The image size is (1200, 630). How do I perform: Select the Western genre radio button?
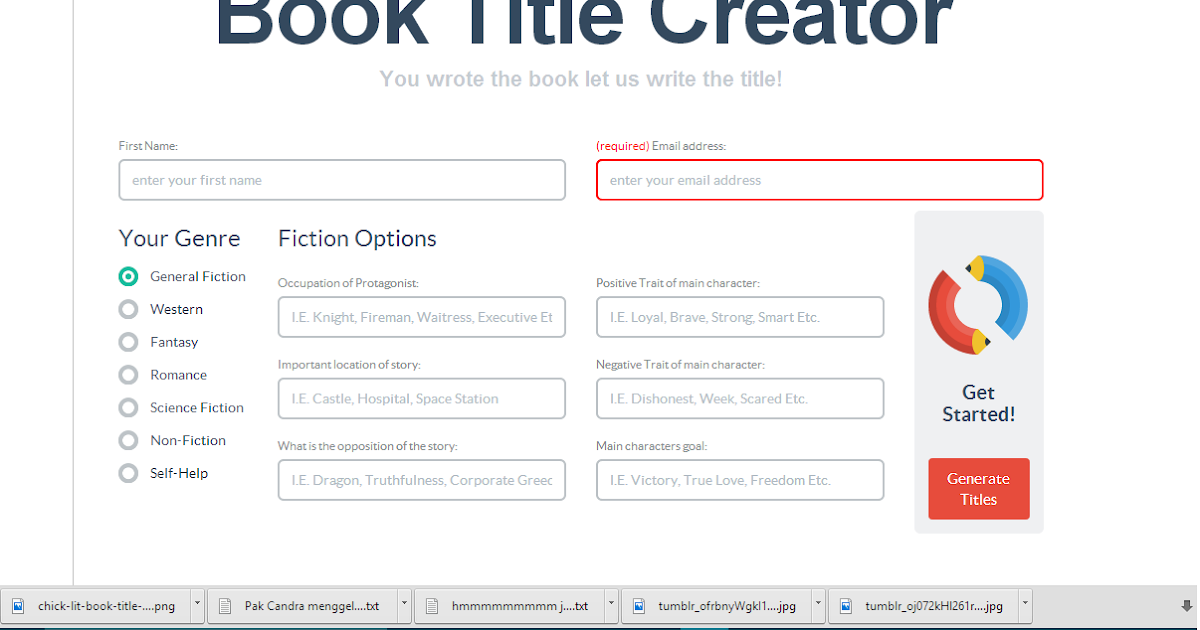pos(128,310)
